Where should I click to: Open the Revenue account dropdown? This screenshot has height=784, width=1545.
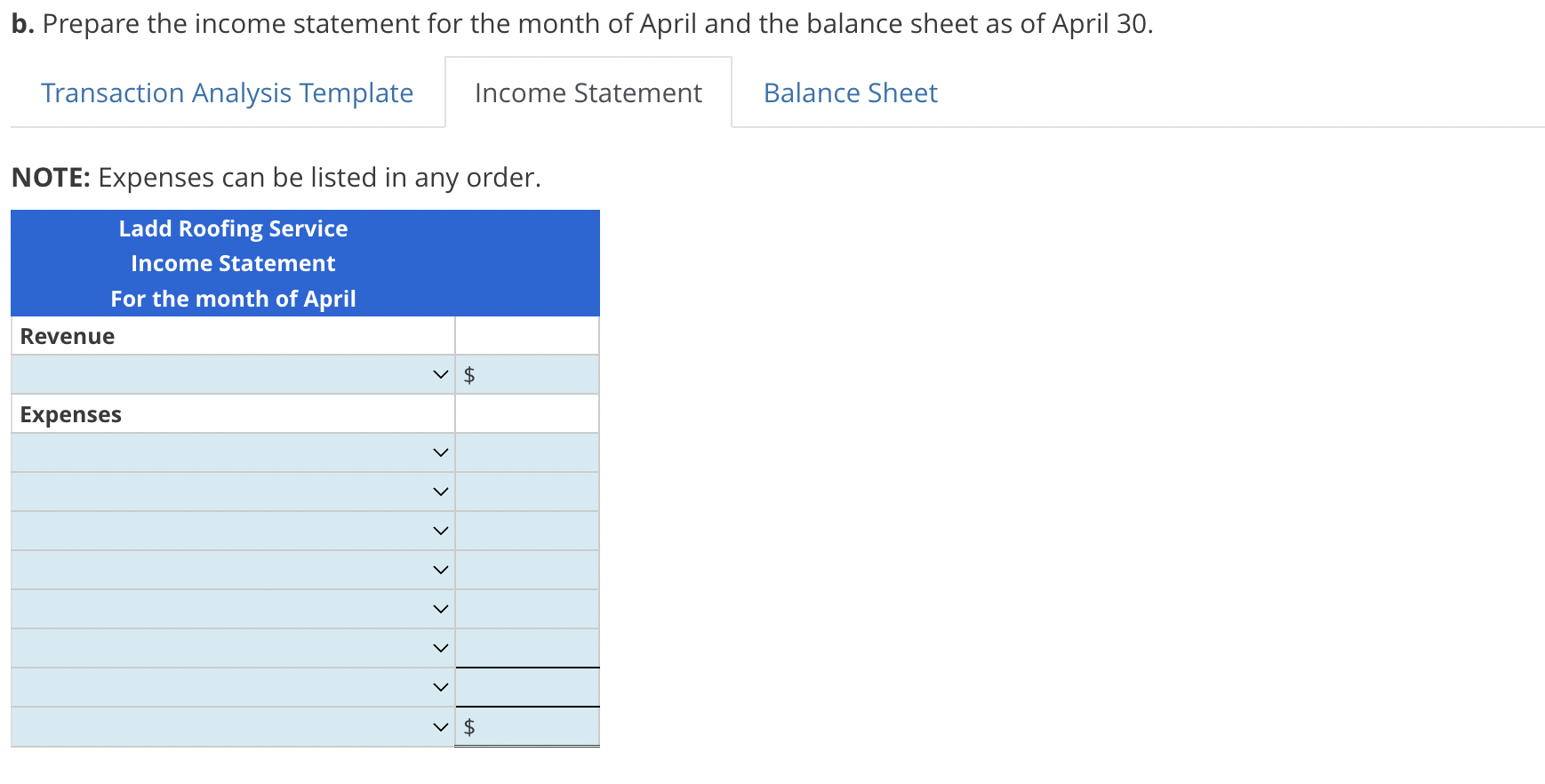439,374
